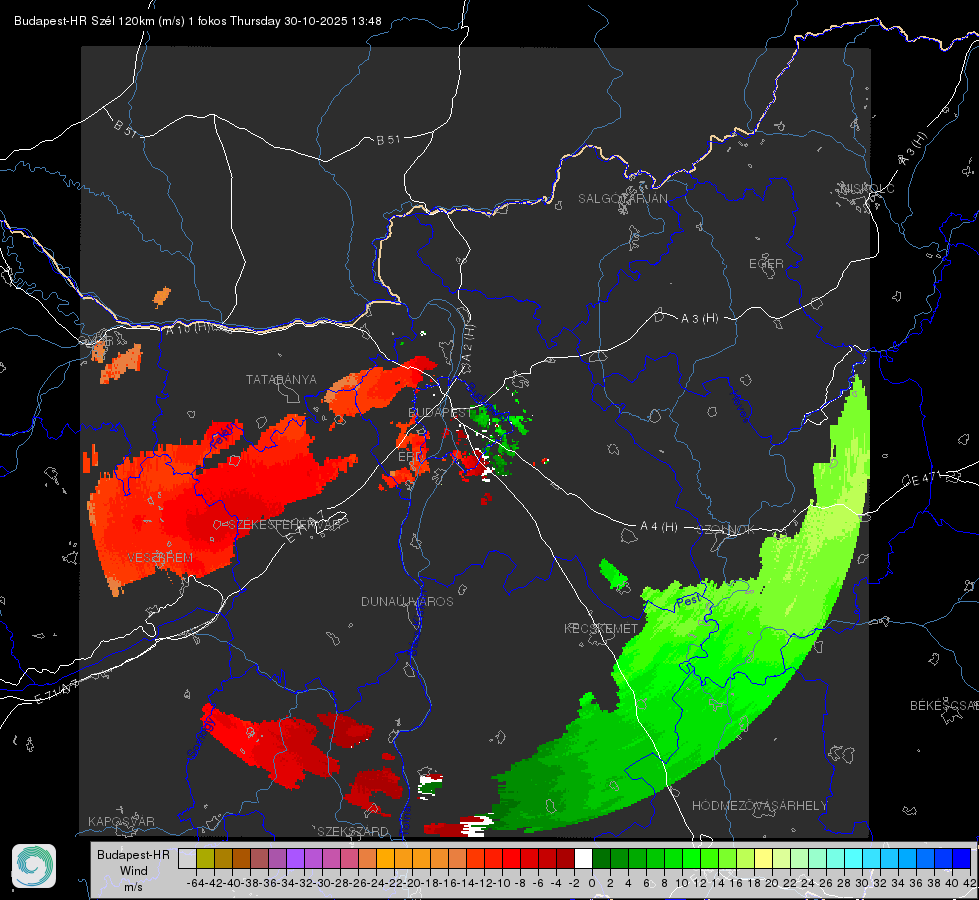Choose the deep blue swatch above 40
The width and height of the screenshot is (979, 900).
click(962, 858)
